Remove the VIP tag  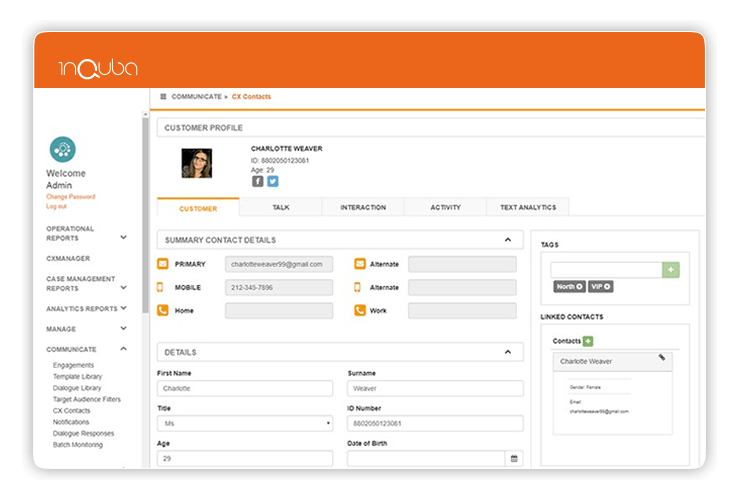coord(607,287)
